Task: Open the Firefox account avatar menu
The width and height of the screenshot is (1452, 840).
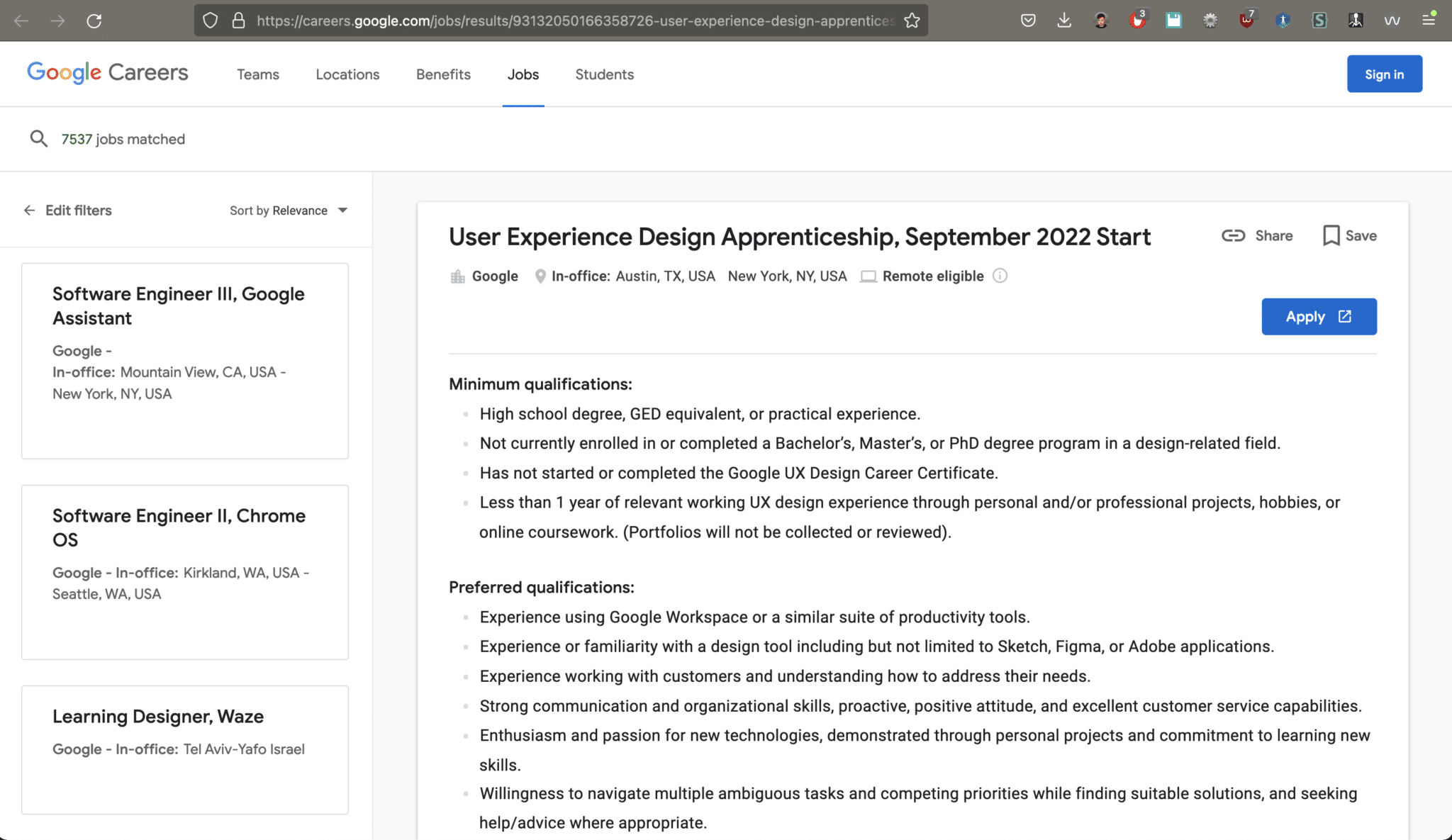Action: (1101, 20)
